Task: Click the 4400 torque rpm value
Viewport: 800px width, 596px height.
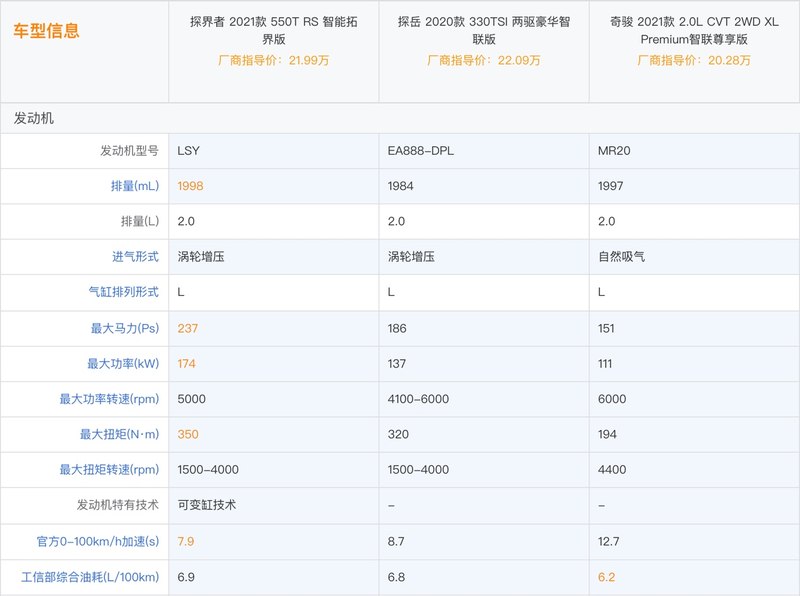Action: click(612, 469)
